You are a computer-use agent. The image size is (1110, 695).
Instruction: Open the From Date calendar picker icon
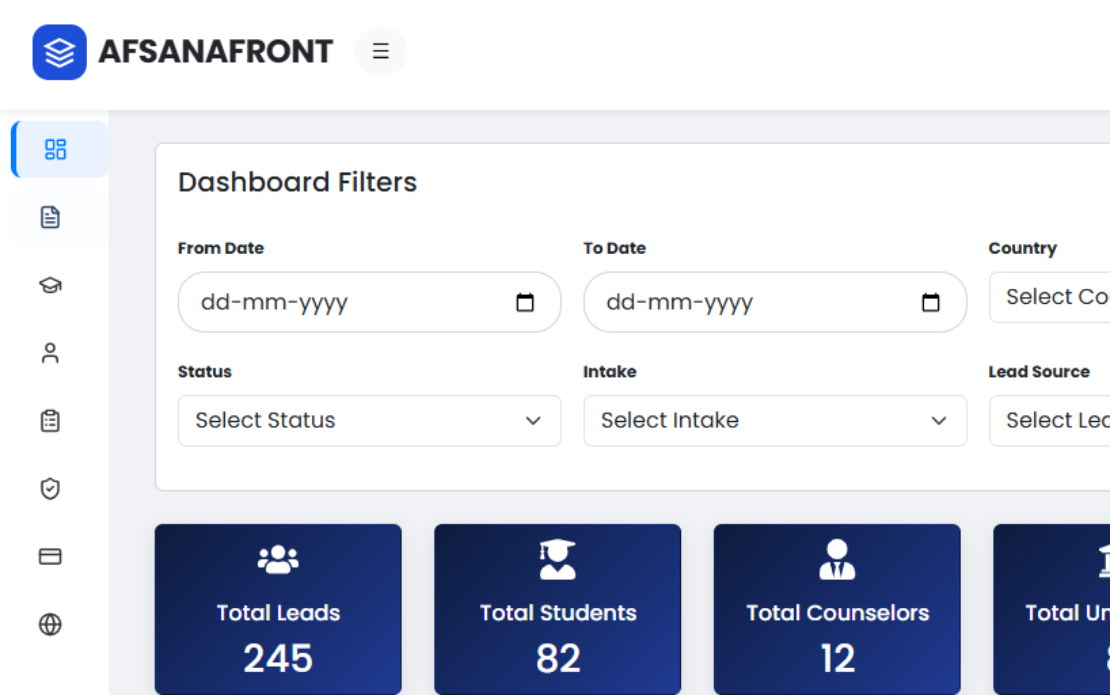click(x=525, y=302)
